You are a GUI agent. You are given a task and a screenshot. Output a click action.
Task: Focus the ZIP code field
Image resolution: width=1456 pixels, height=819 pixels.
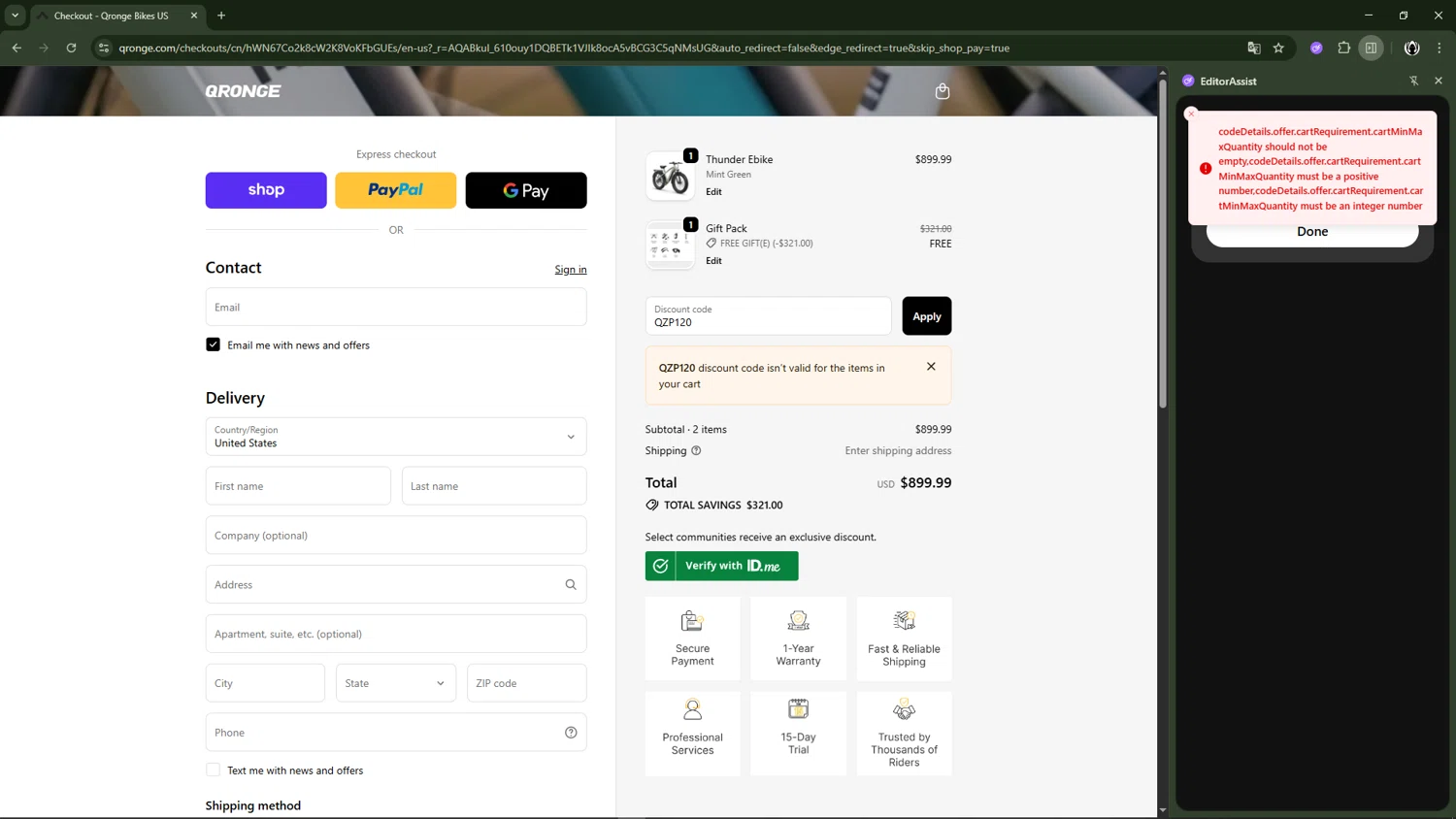pyautogui.click(x=527, y=683)
